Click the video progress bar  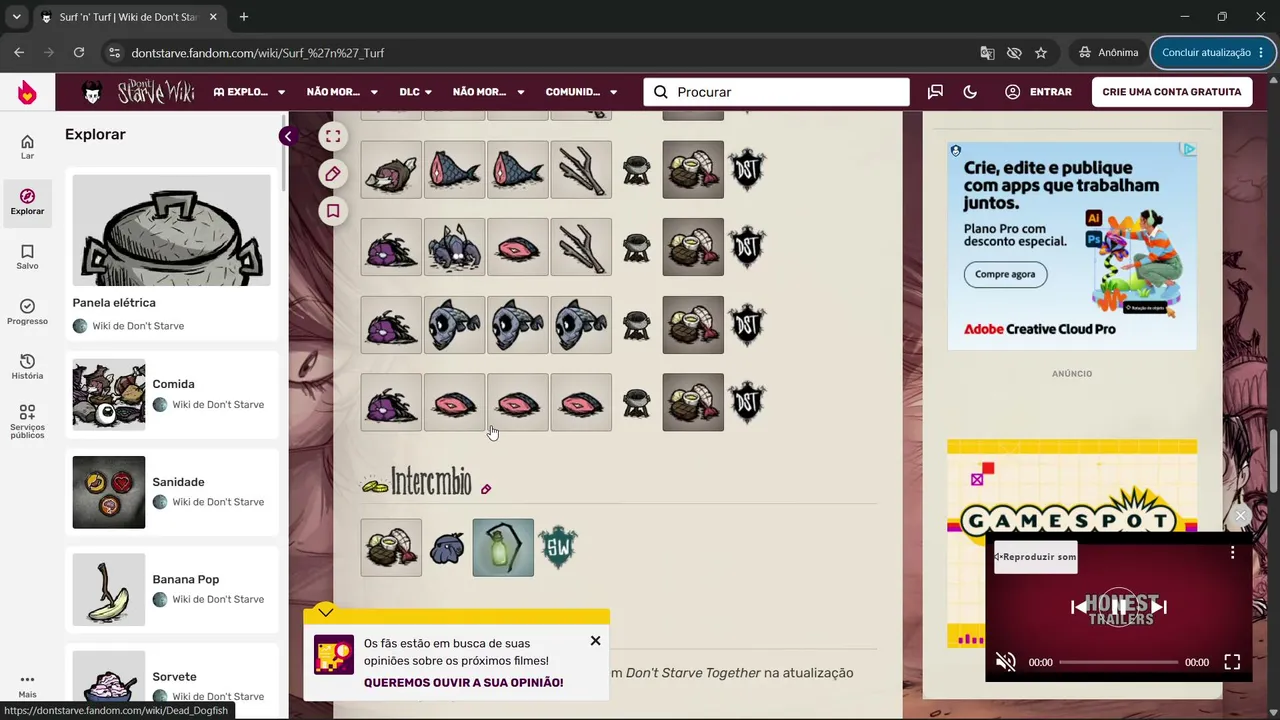pos(1118,662)
